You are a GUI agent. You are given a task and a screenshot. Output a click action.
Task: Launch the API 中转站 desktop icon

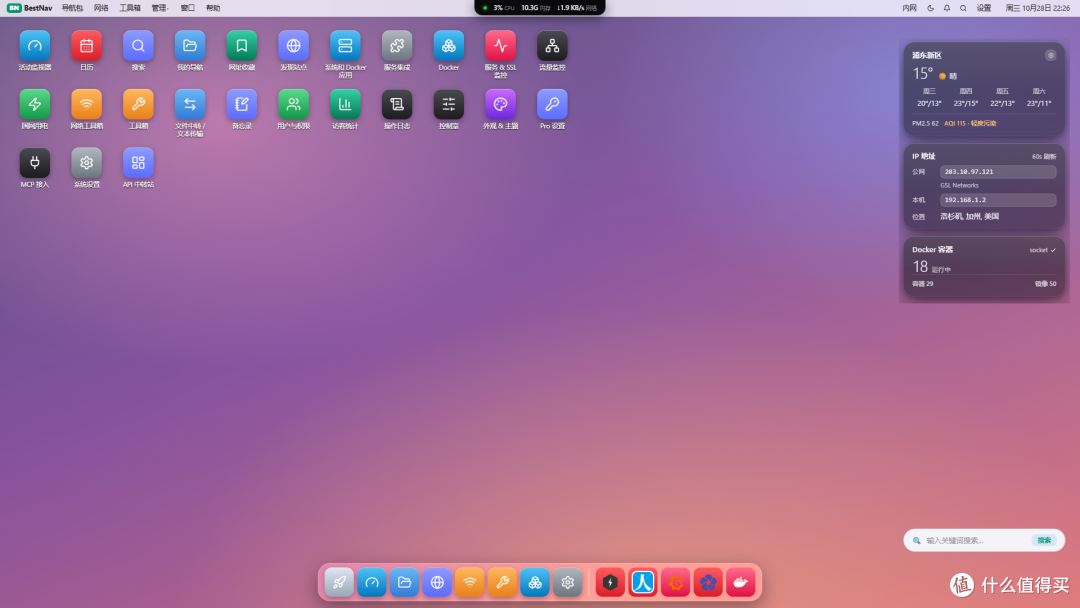pyautogui.click(x=138, y=163)
